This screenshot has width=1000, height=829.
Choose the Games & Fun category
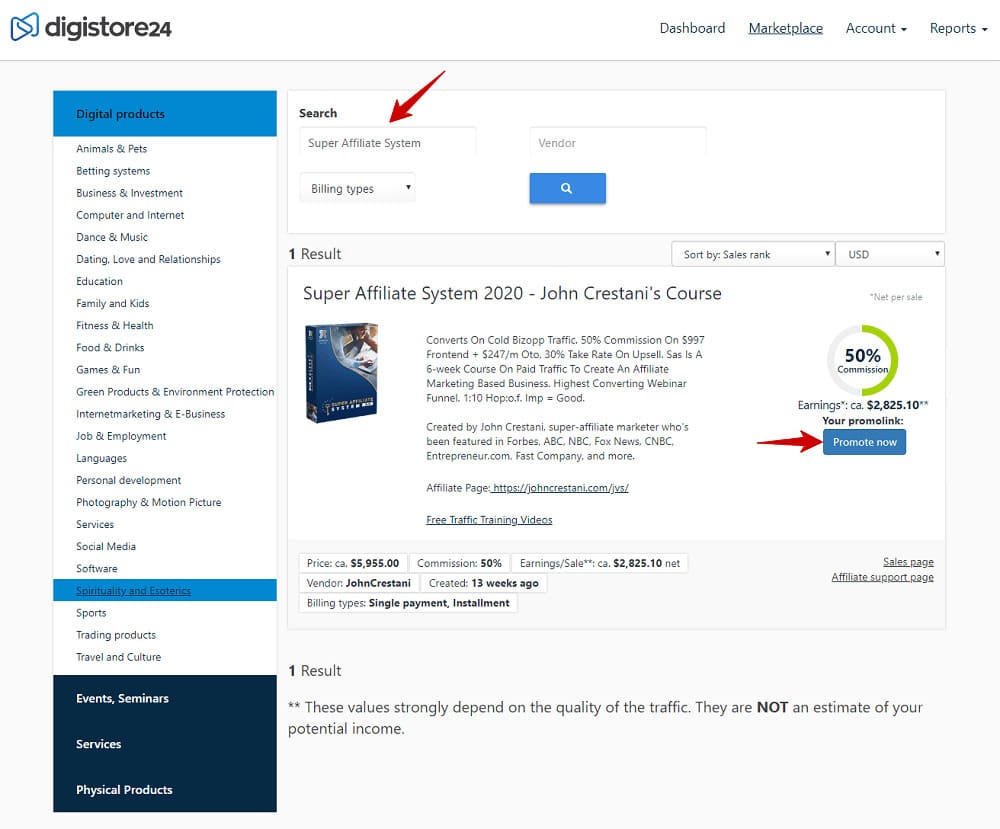pyautogui.click(x=108, y=370)
